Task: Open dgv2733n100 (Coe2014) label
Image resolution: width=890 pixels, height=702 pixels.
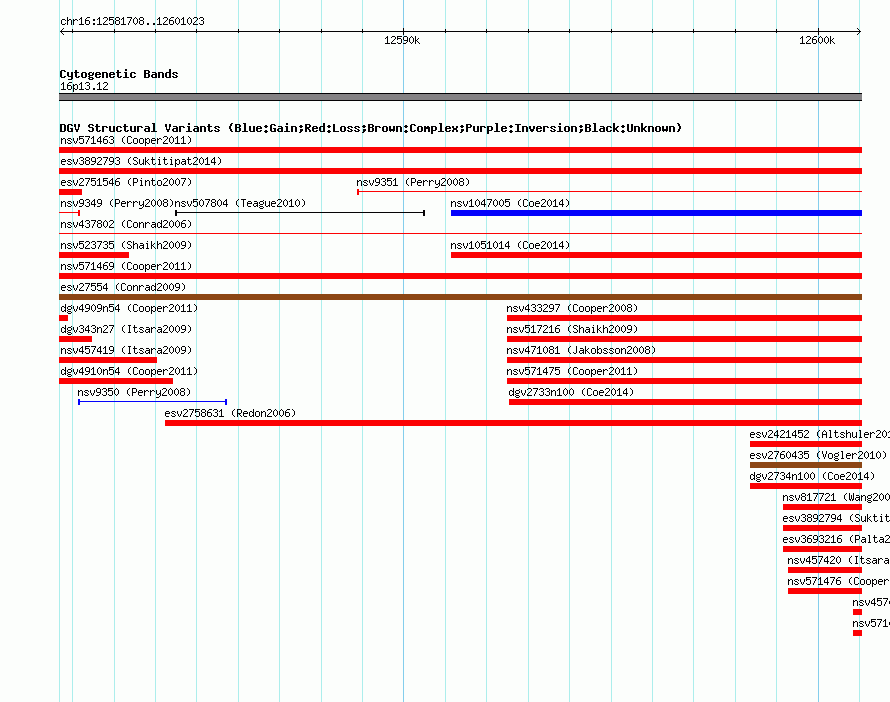Action: point(571,392)
